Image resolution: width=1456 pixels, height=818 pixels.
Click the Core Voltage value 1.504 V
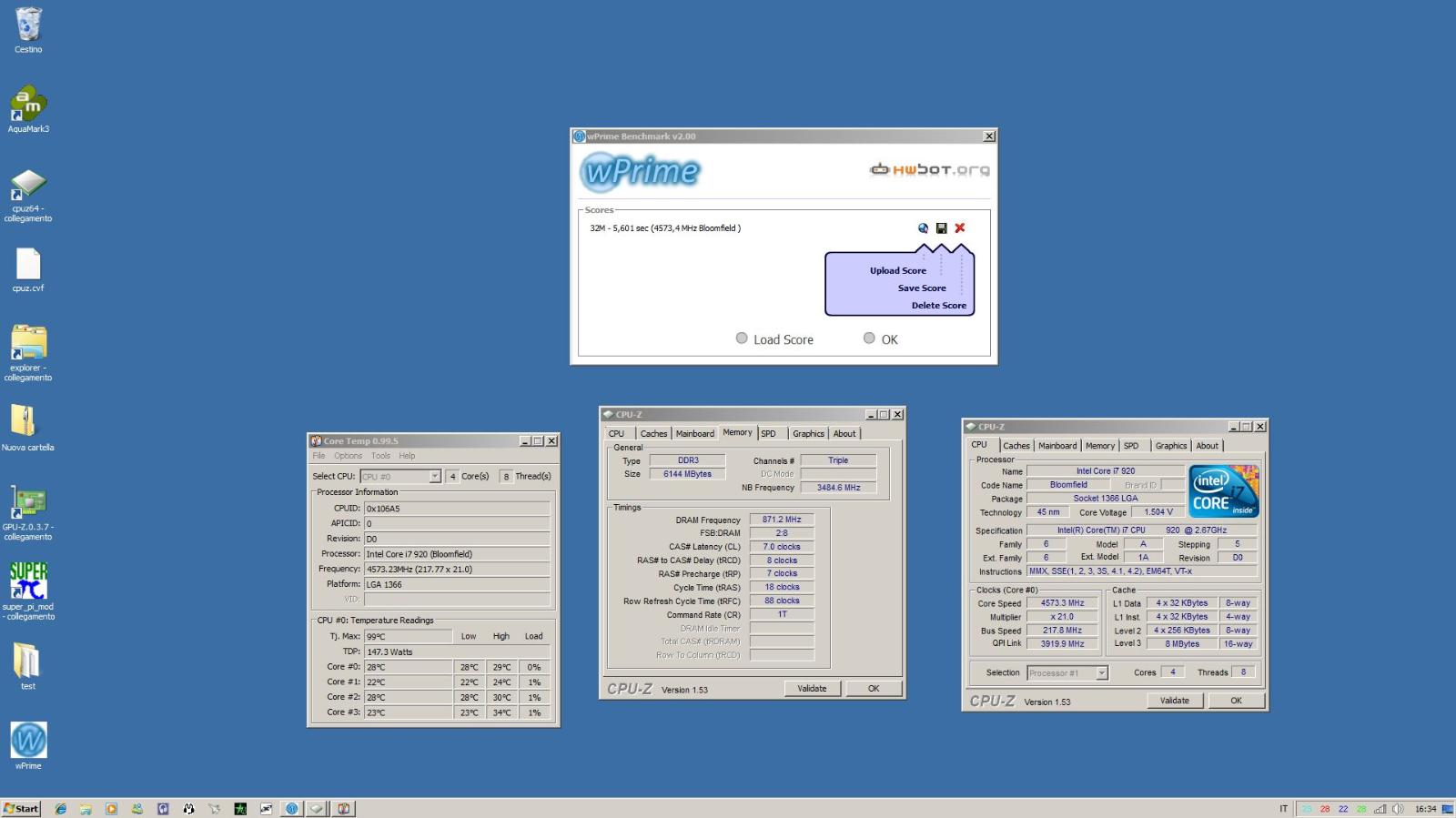(1158, 512)
